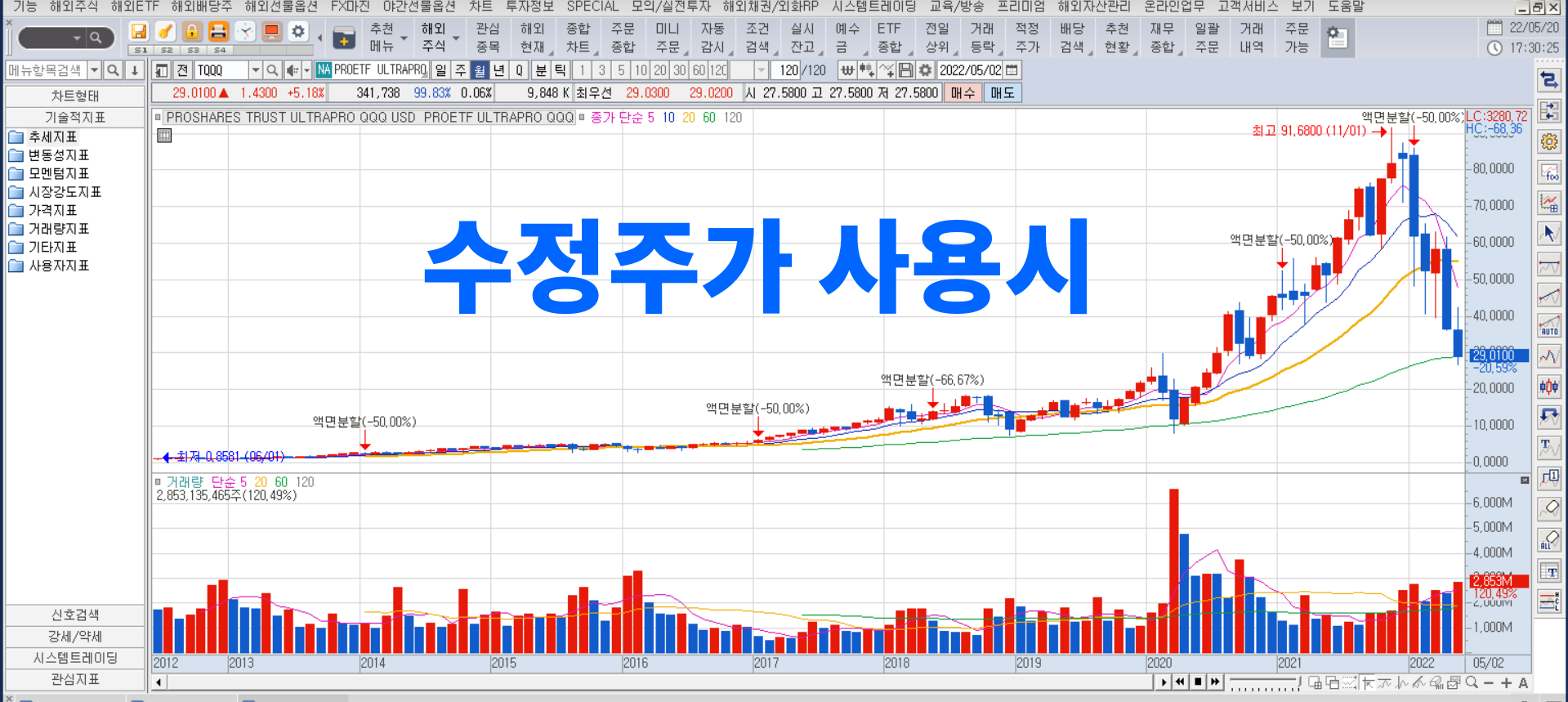Open the 신호검색 panel button
This screenshot has width=1568, height=702.
(x=75, y=615)
